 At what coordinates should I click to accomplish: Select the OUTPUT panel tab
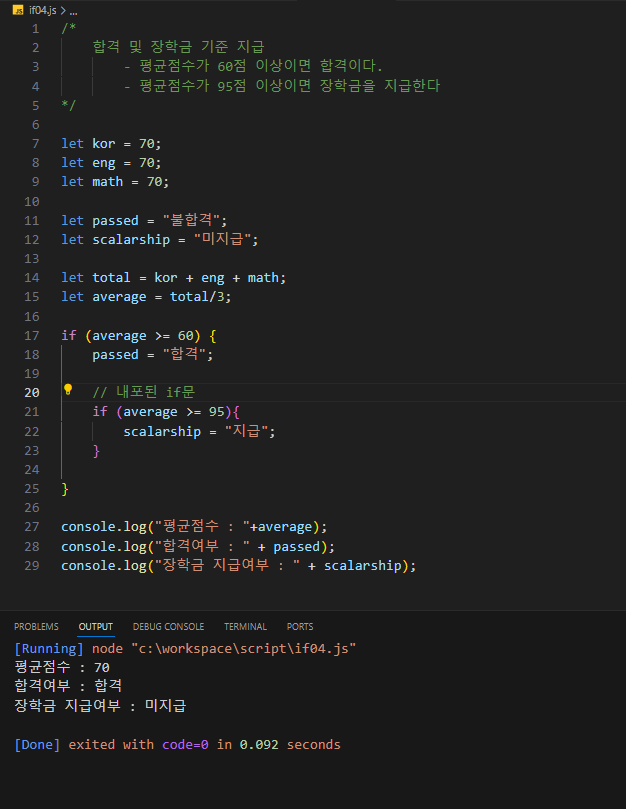pos(95,626)
